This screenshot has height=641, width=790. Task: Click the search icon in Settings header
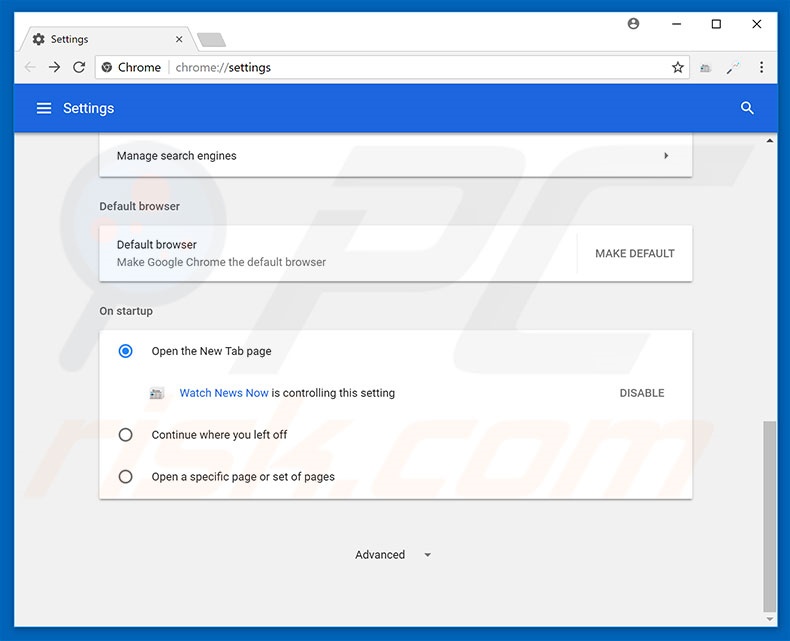[747, 108]
